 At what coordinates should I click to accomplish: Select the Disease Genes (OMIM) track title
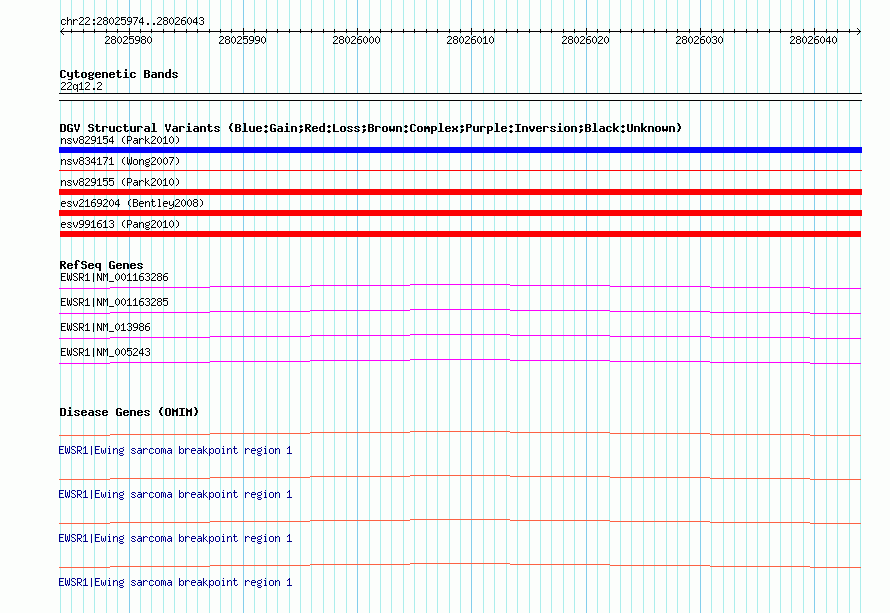pyautogui.click(x=129, y=412)
